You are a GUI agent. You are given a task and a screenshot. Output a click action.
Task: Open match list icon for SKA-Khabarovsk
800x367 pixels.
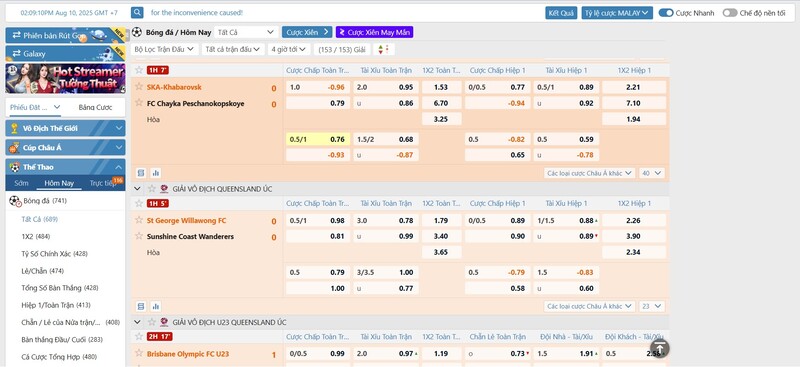point(141,173)
